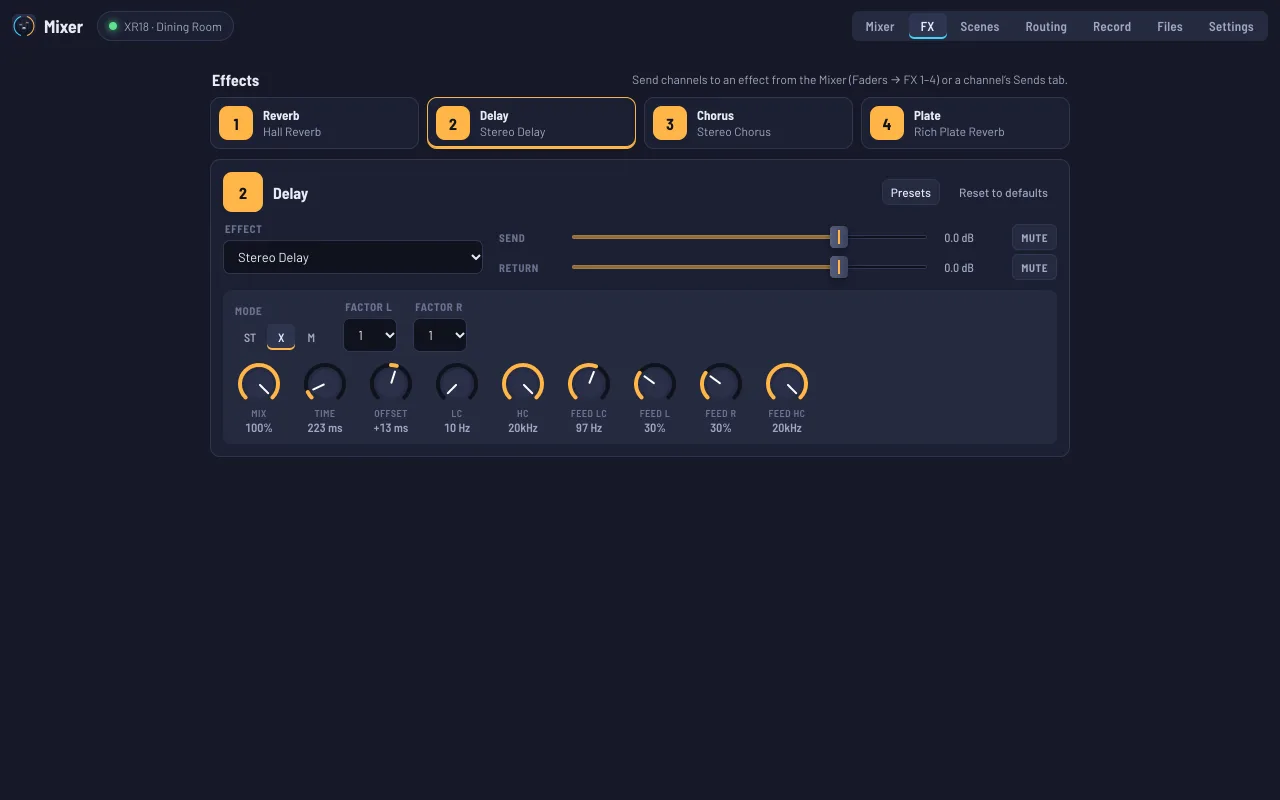Screen dimensions: 1280x800
Task: Click the LC knob
Action: click(x=457, y=384)
